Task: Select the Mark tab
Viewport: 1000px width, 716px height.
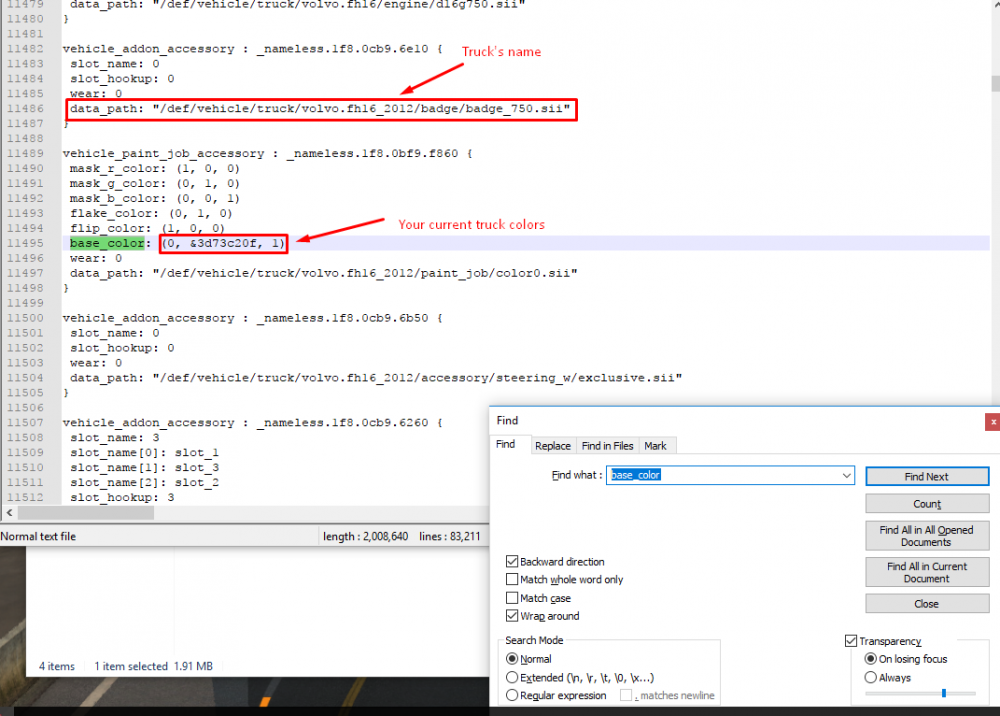Action: tap(655, 446)
